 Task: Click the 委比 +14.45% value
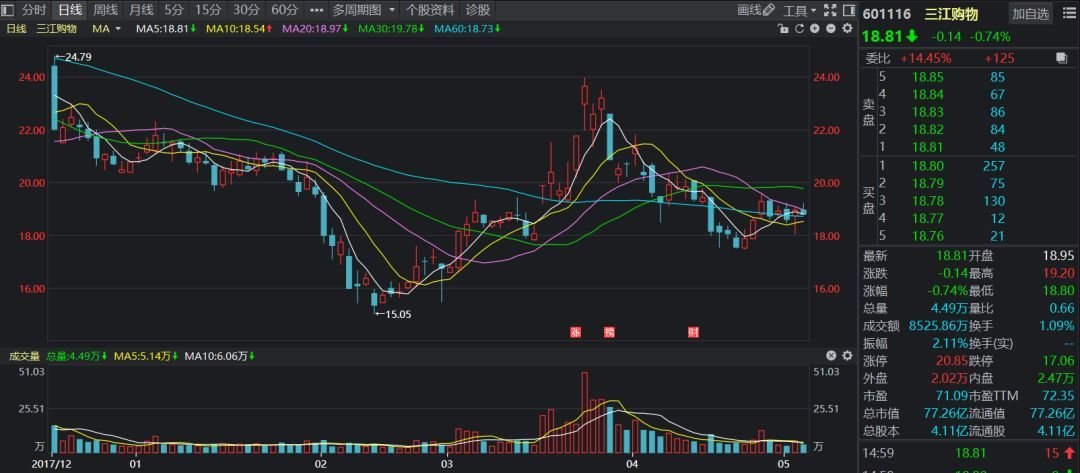(x=926, y=59)
